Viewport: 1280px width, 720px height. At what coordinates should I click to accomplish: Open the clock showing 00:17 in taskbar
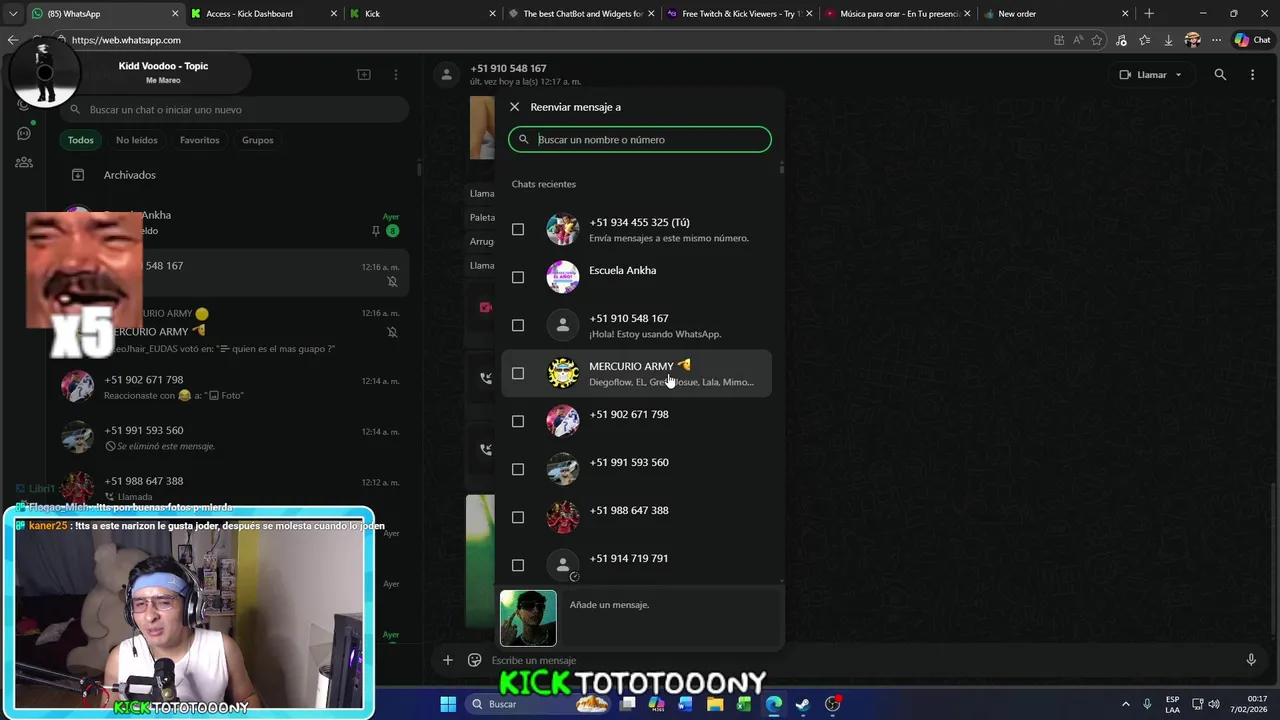(1250, 704)
